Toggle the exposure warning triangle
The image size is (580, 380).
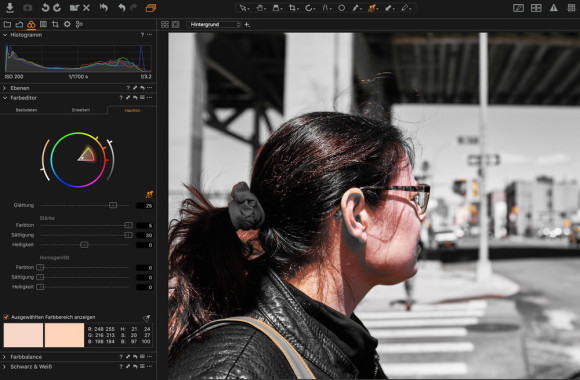coord(554,8)
